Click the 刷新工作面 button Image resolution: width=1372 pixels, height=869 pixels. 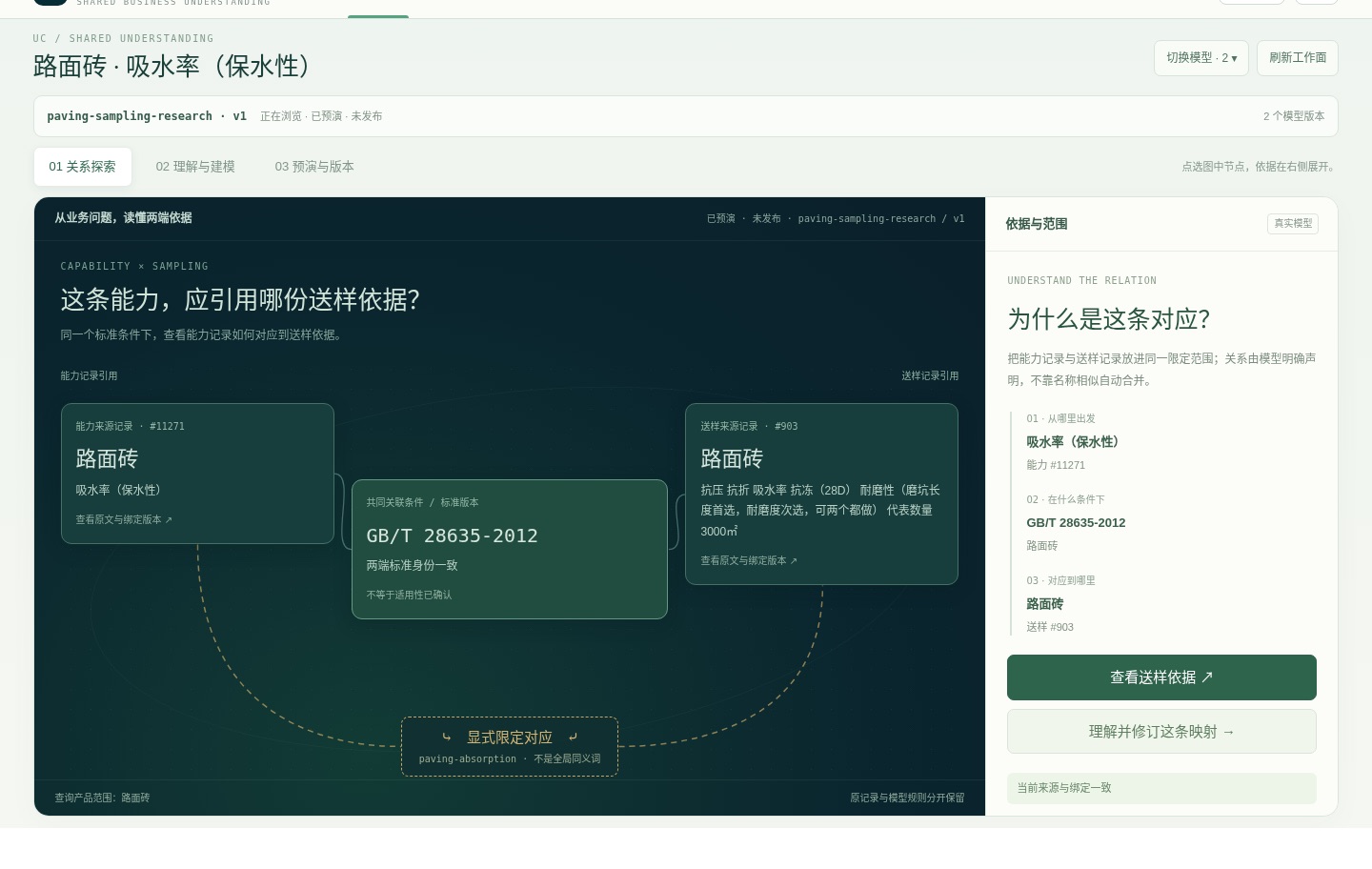[x=1297, y=58]
